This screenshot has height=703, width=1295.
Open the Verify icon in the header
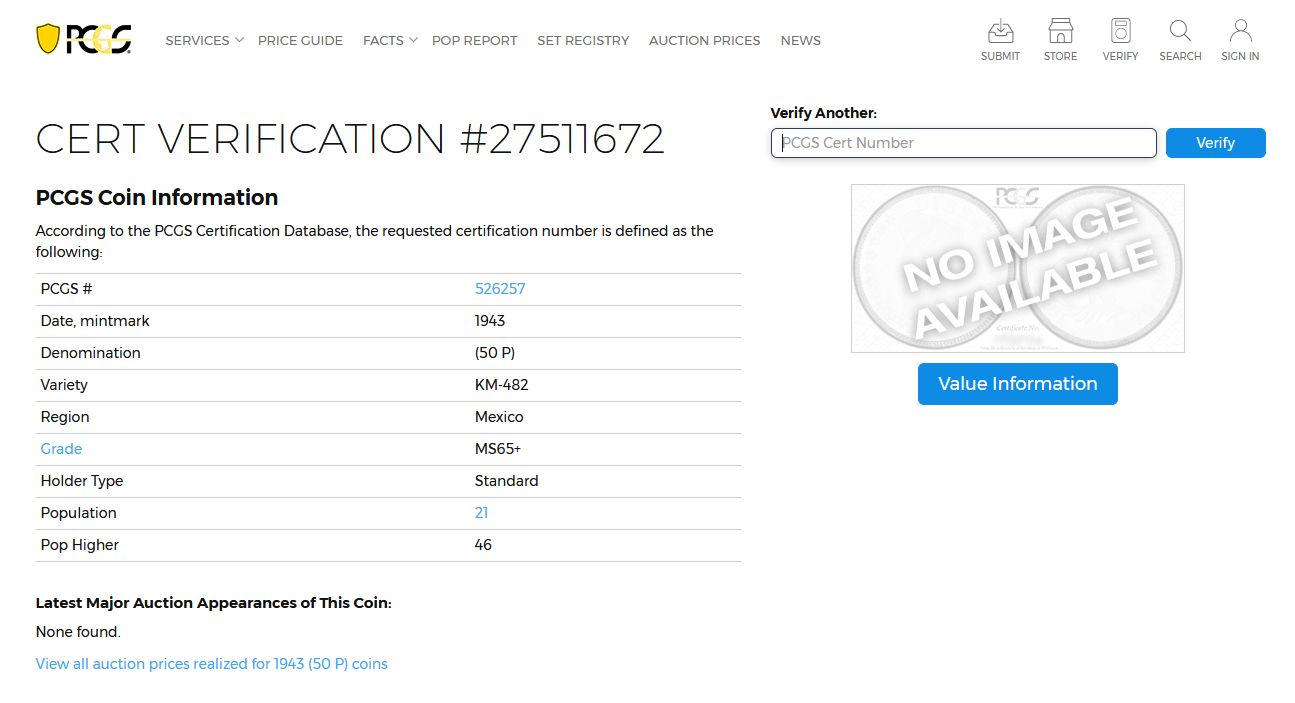click(1120, 40)
